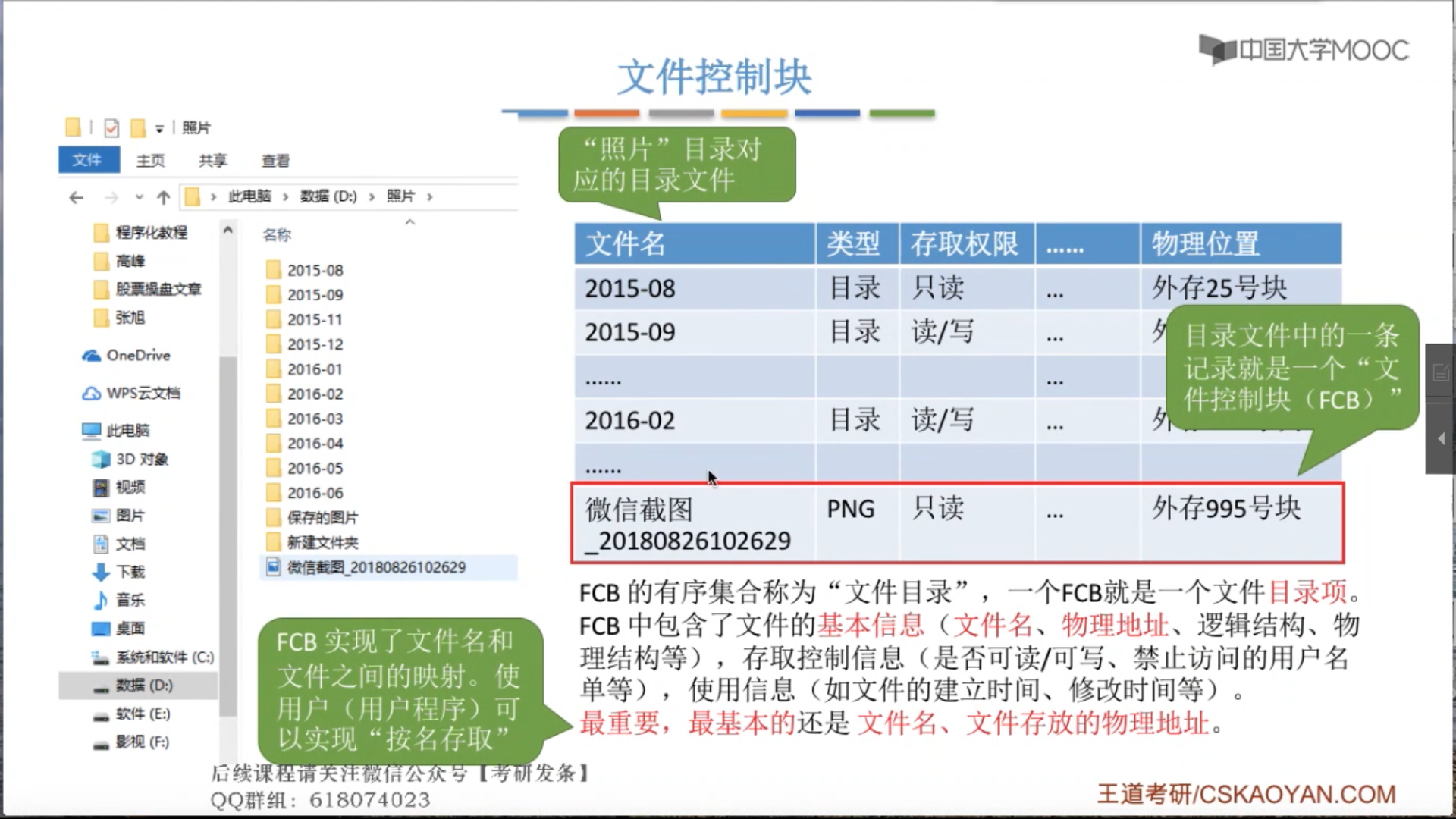
Task: Click the collapse arrow on right edge
Action: pyautogui.click(x=1440, y=439)
